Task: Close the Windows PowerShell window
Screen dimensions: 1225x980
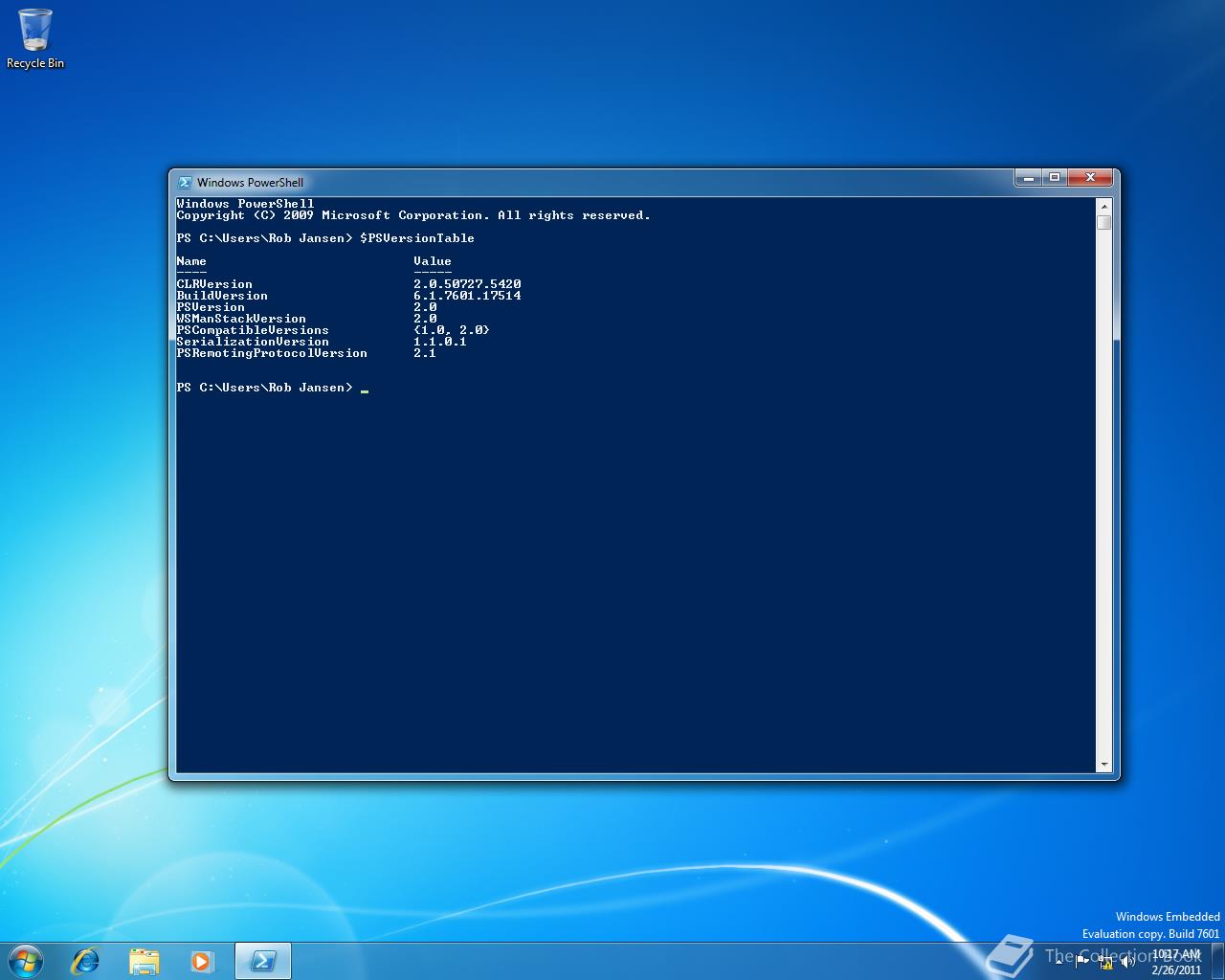Action: (1090, 178)
